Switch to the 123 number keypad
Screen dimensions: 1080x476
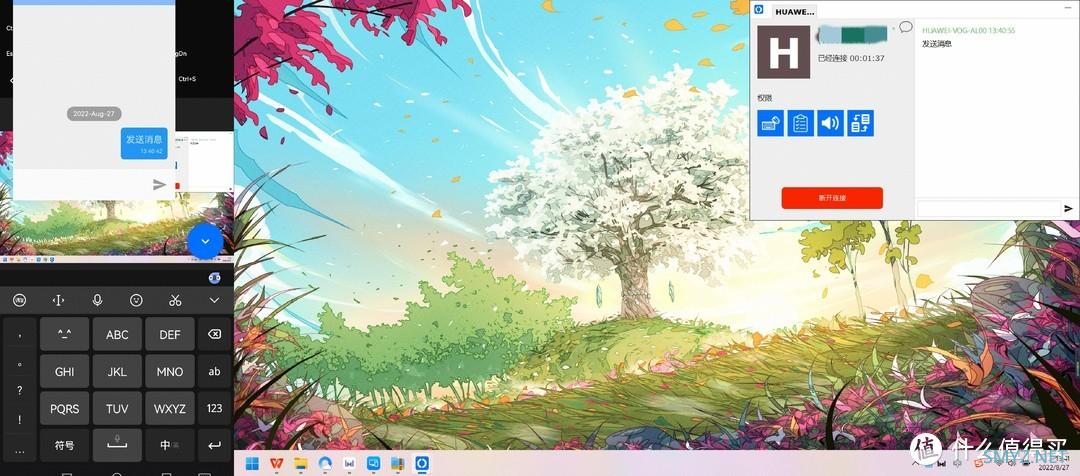(214, 408)
